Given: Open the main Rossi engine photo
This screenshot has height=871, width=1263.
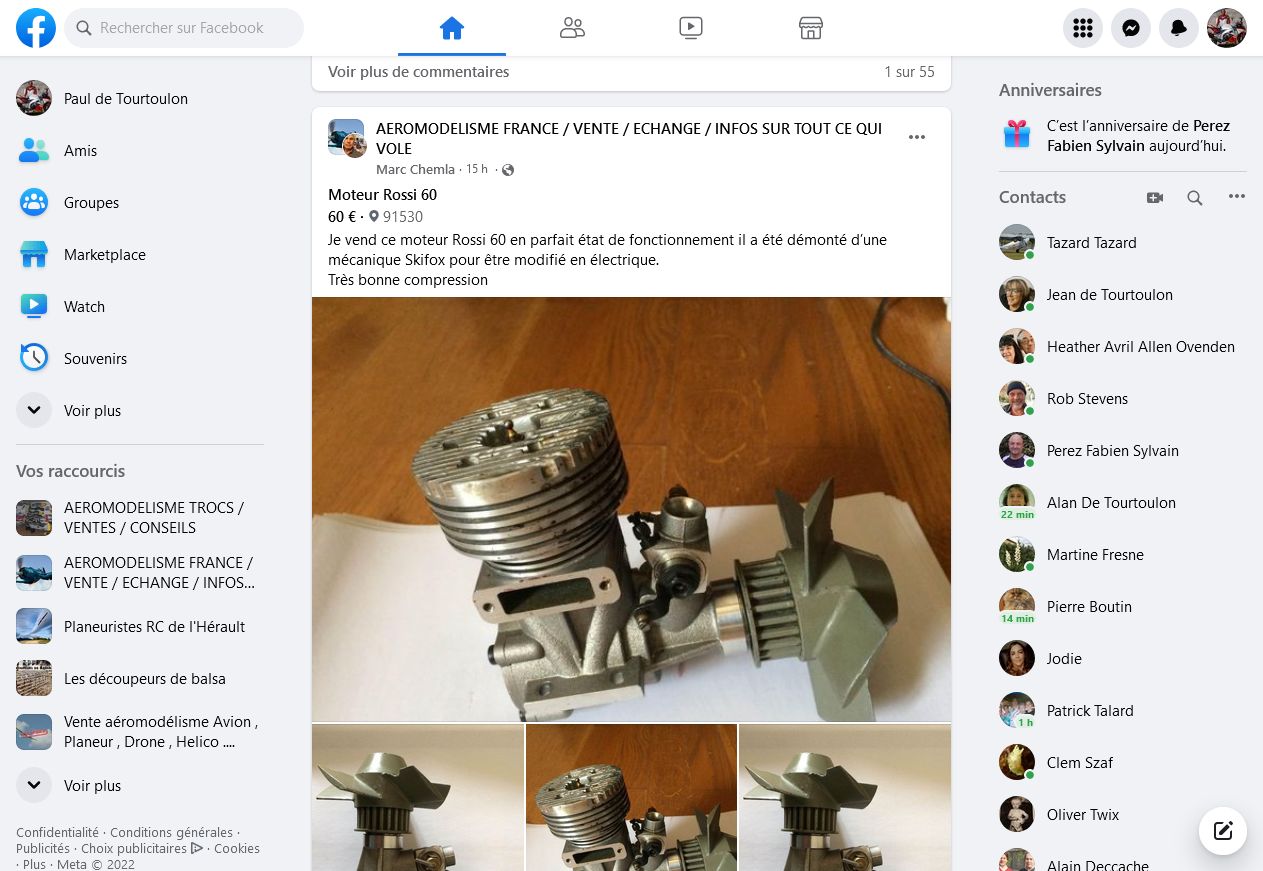Looking at the screenshot, I should (631, 509).
